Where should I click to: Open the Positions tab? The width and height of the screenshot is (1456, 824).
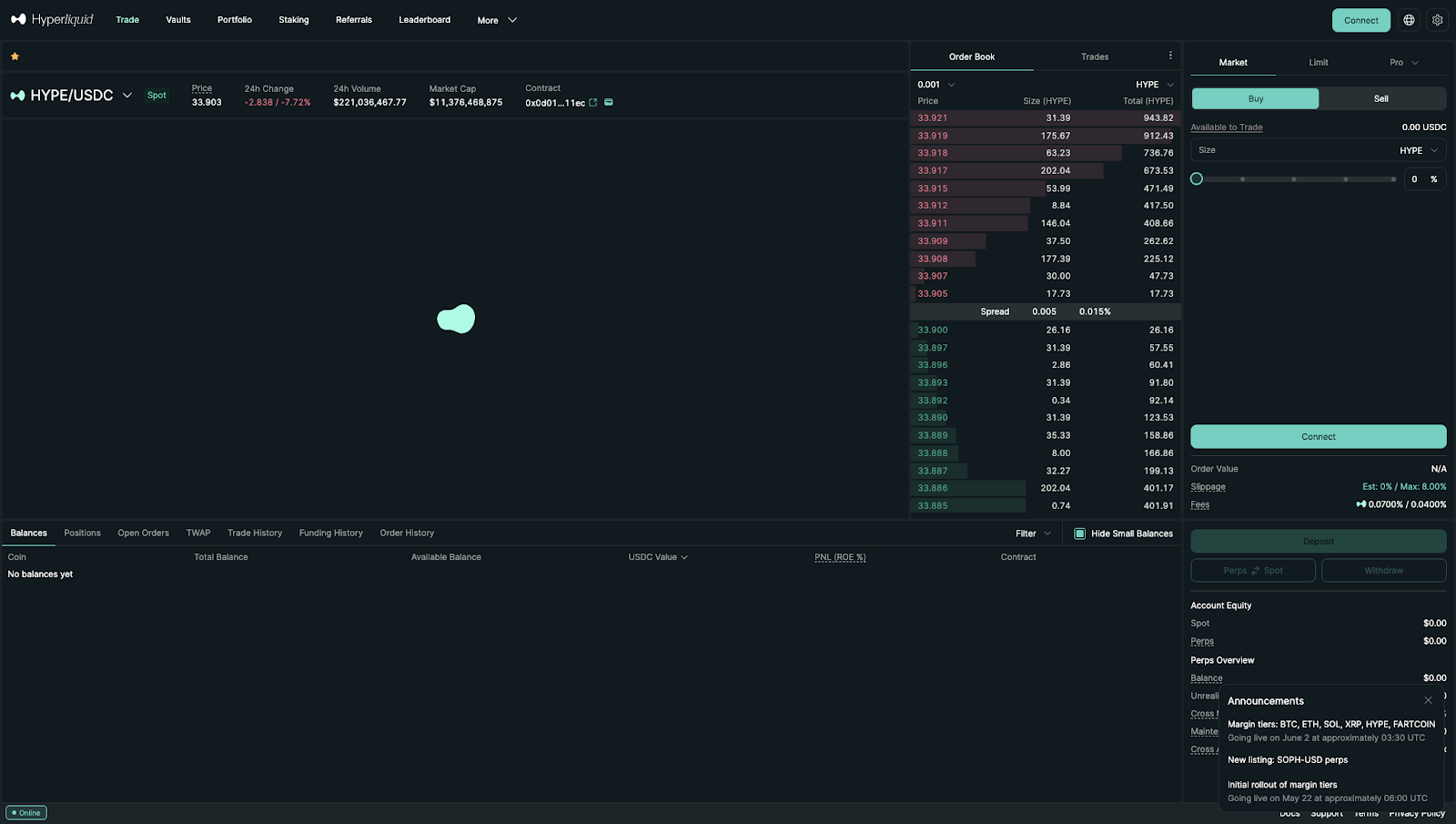coord(82,533)
